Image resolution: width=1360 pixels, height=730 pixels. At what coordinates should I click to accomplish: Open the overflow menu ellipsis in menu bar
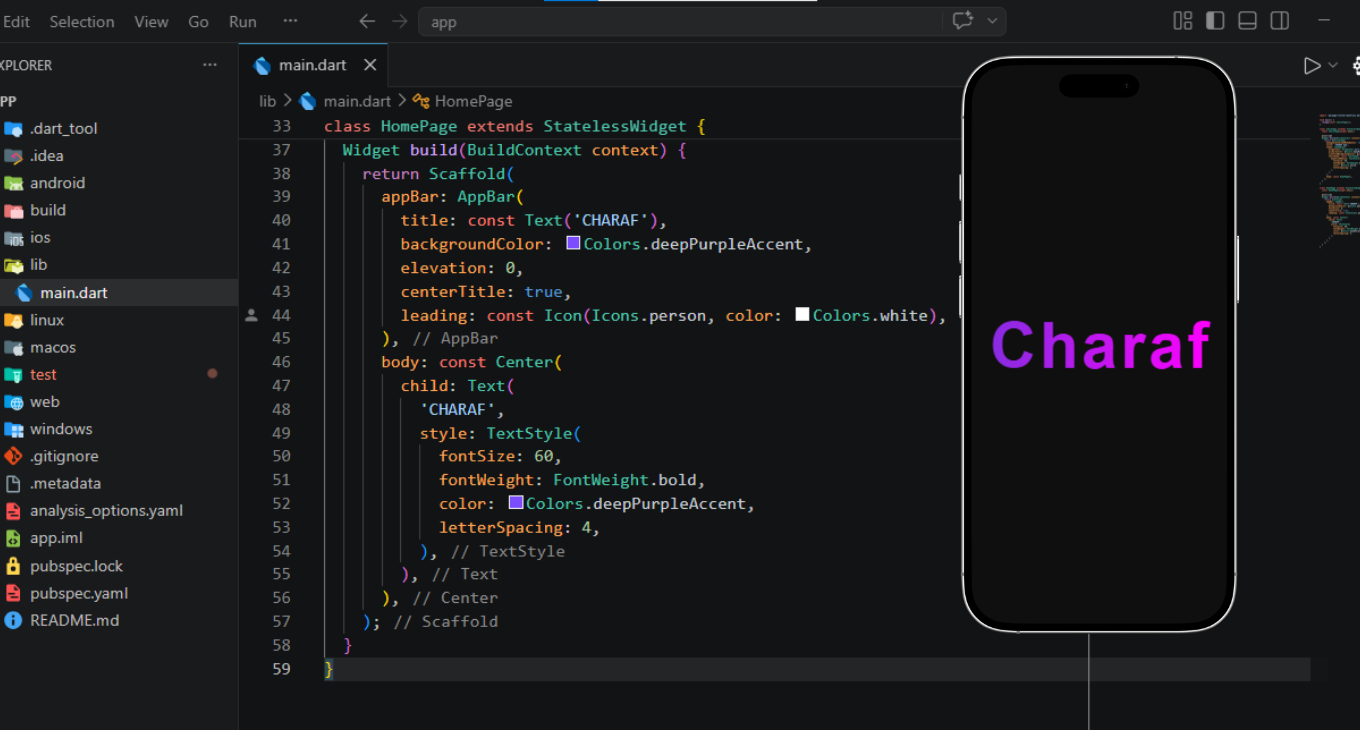[290, 21]
